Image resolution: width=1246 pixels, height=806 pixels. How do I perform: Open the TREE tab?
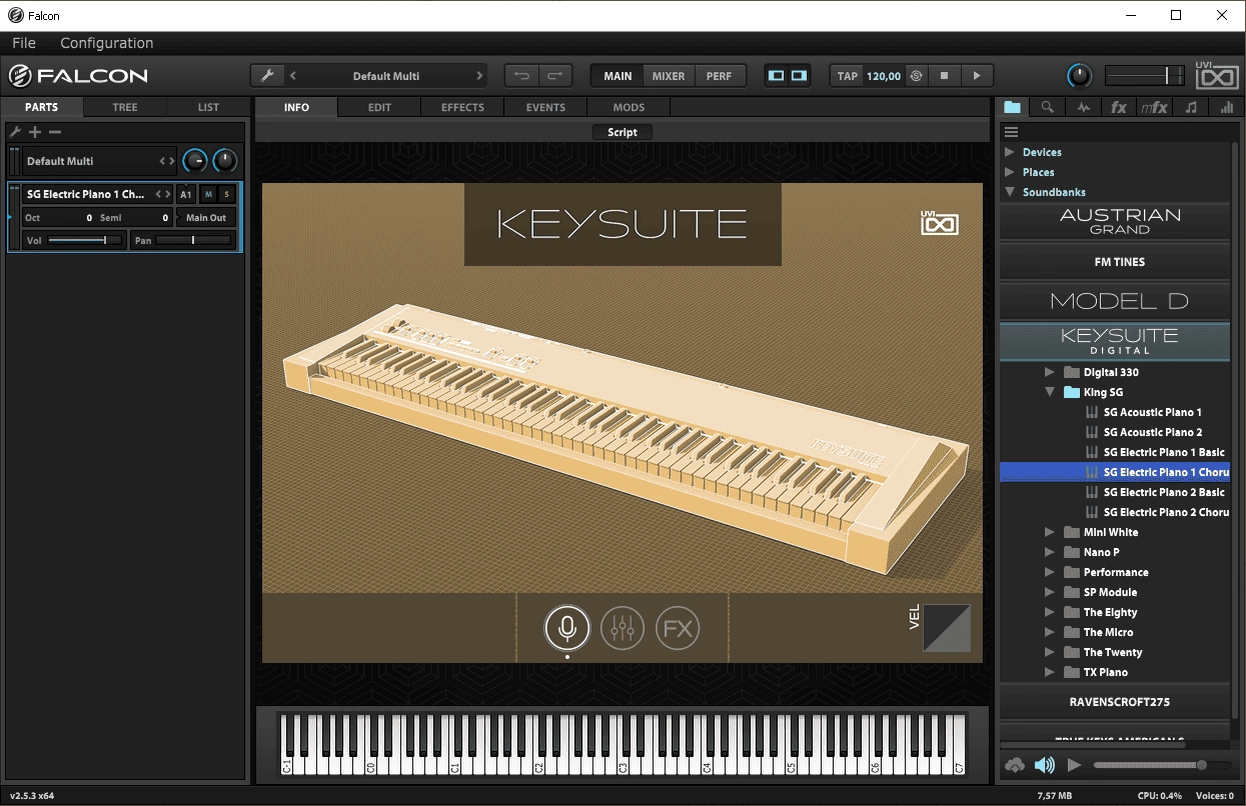125,107
